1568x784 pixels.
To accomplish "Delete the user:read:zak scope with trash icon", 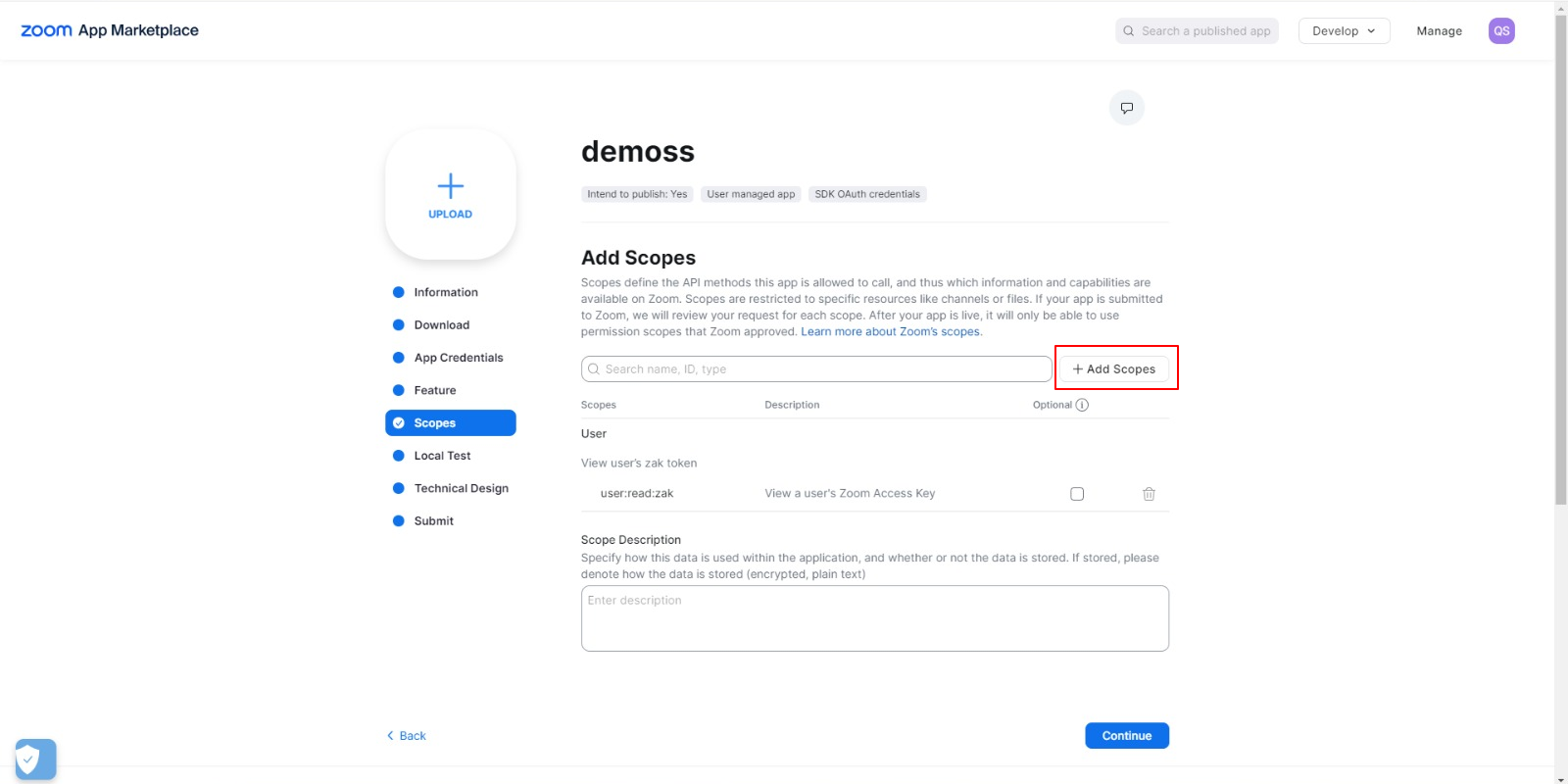I will 1149,494.
